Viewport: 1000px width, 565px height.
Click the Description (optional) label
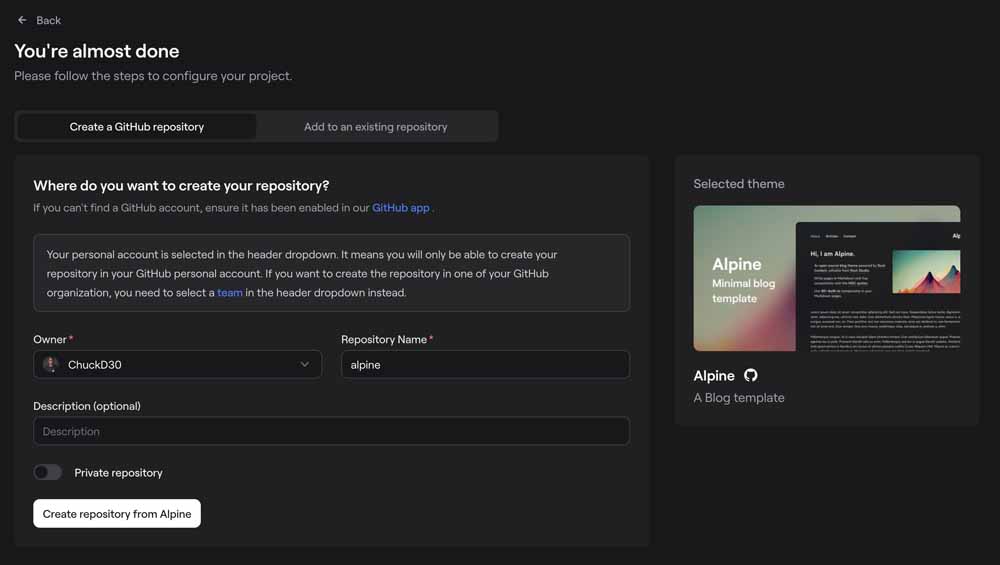pyautogui.click(x=87, y=406)
